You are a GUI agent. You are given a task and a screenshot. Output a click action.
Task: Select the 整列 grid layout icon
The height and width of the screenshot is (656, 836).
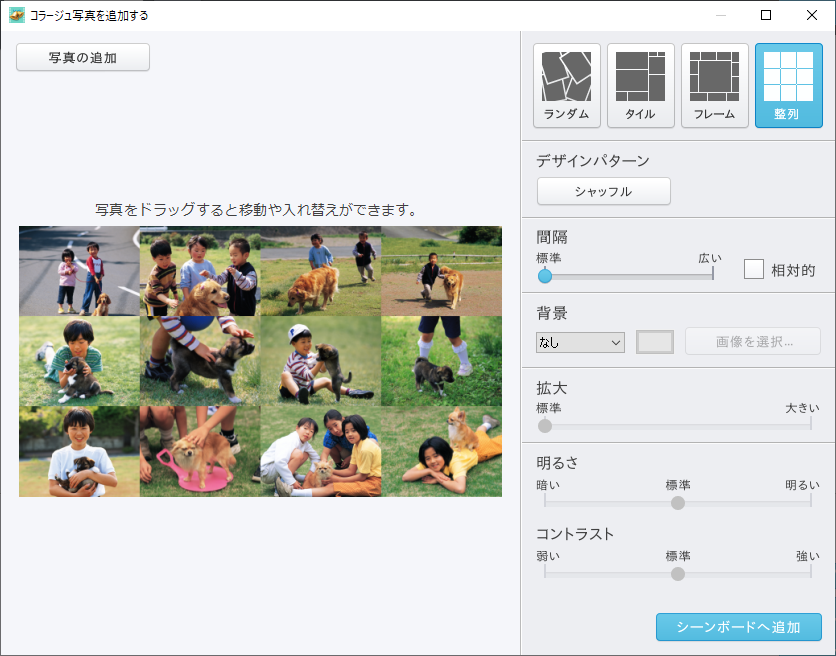point(788,85)
